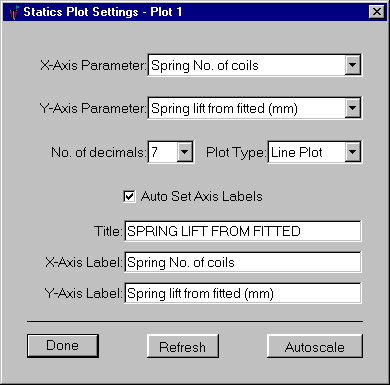This screenshot has height=385, width=390.
Task: Click the Y-Axis Label input field
Action: (x=243, y=294)
